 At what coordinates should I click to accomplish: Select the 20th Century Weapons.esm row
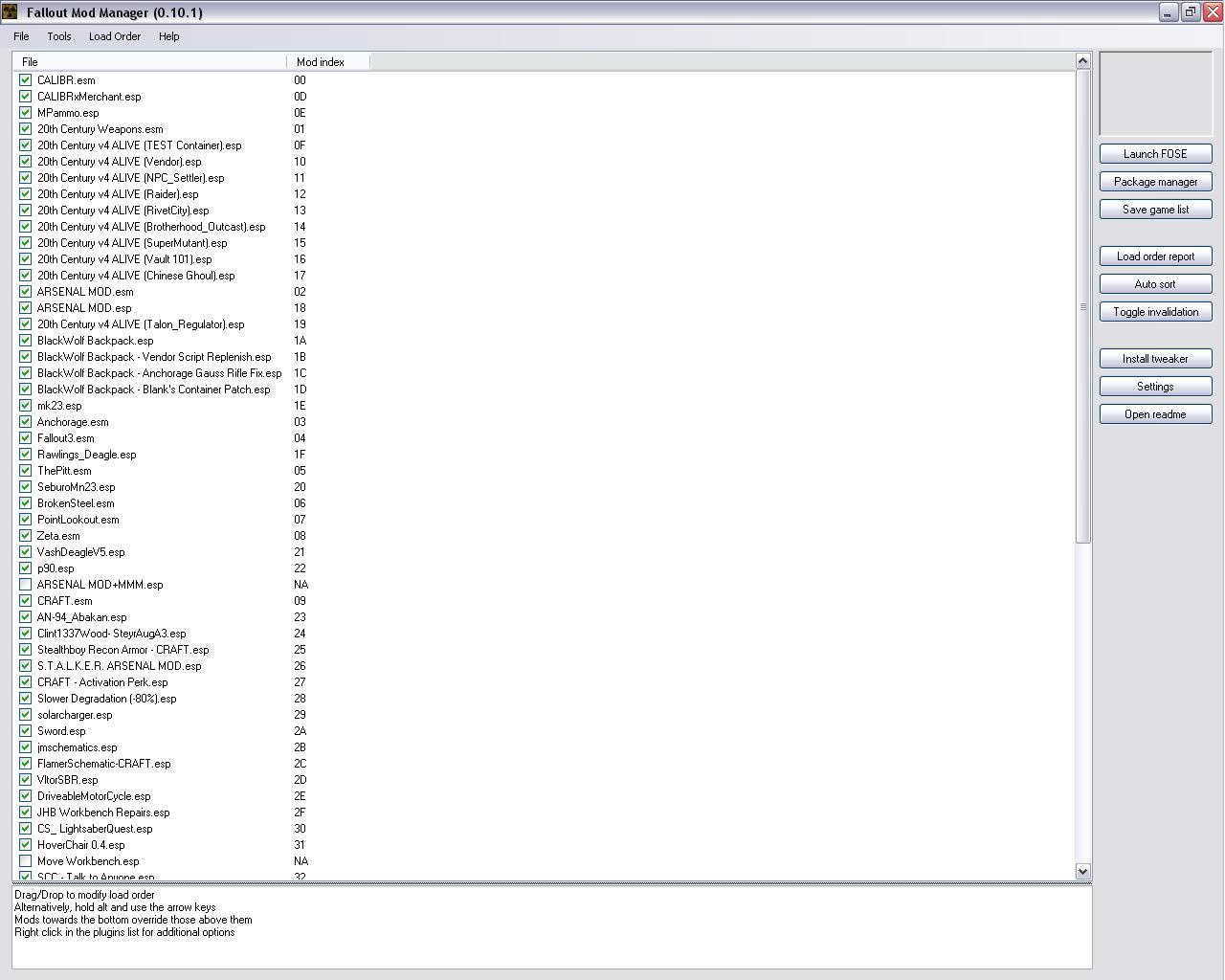pos(100,129)
